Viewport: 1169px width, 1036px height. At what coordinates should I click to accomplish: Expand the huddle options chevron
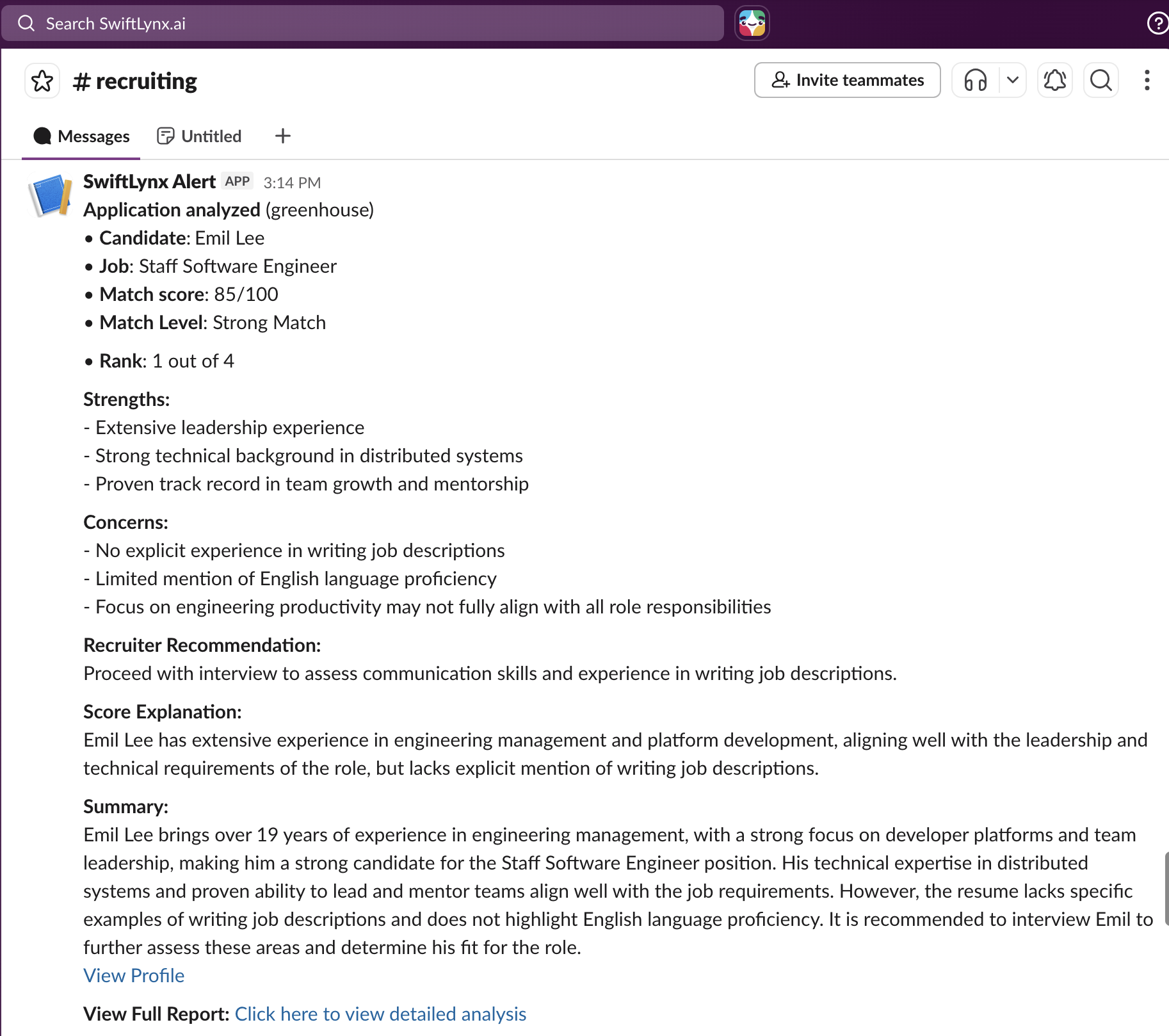pyautogui.click(x=1012, y=81)
